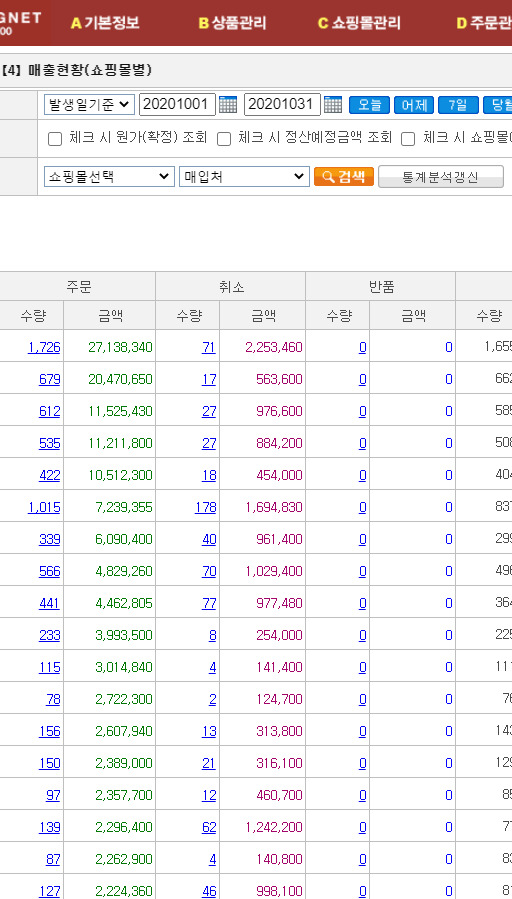Open cancel quantity link 71
This screenshot has width=512, height=899.
coord(209,347)
